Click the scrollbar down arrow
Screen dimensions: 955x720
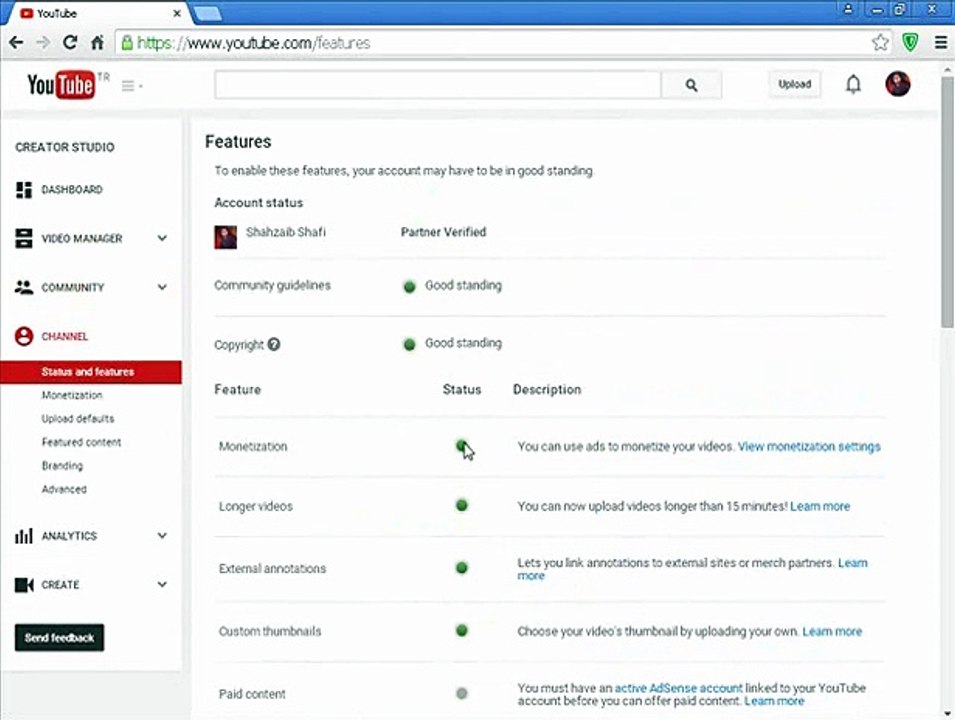[948, 713]
